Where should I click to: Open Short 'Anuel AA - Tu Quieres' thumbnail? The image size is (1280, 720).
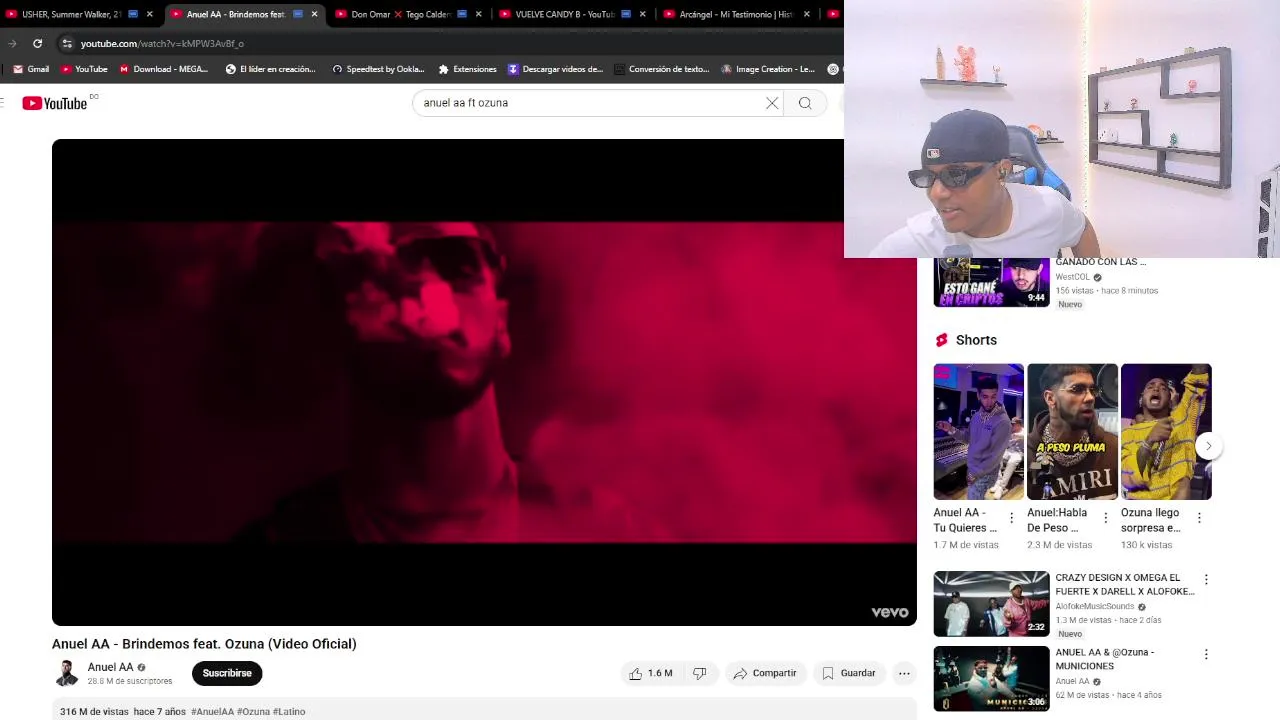[x=978, y=432]
